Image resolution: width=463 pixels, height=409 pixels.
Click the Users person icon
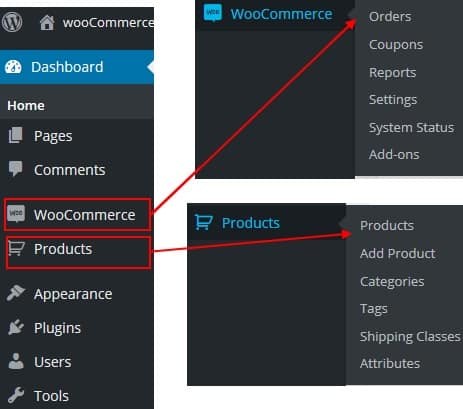coord(16,361)
